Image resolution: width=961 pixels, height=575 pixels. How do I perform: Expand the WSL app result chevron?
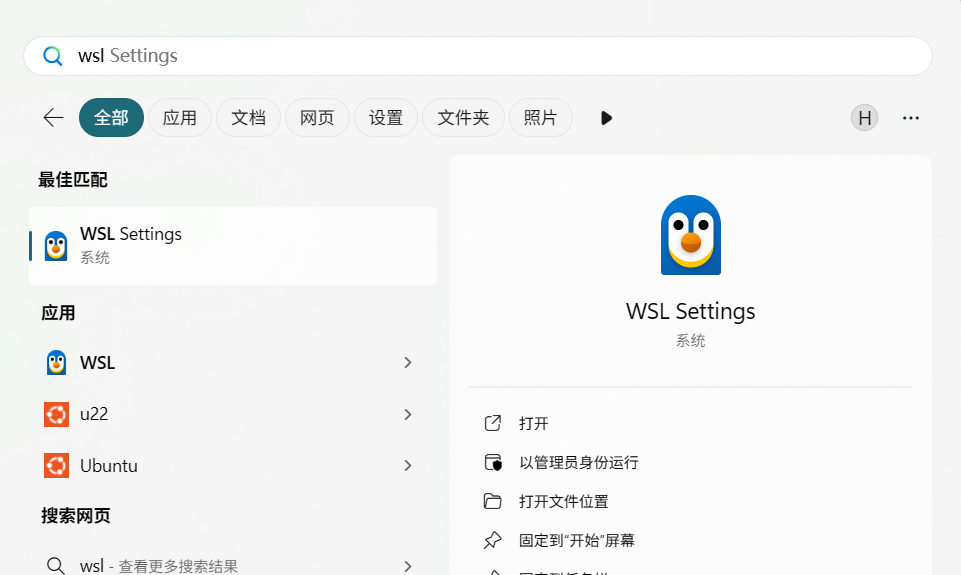[x=408, y=362]
